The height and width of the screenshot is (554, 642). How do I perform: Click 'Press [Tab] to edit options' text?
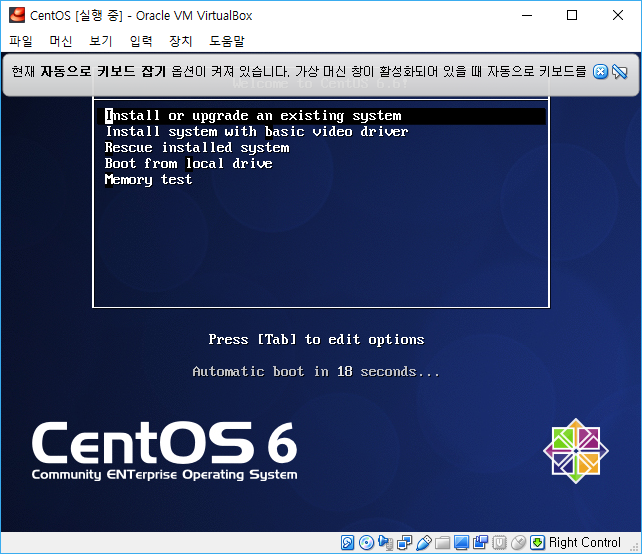click(x=316, y=339)
